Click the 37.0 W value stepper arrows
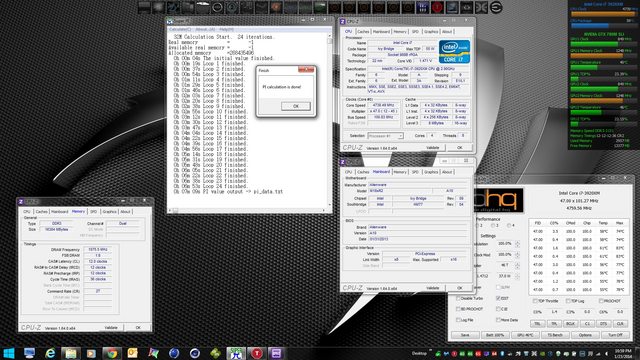Viewport: 640px width, 360px height. [518, 276]
